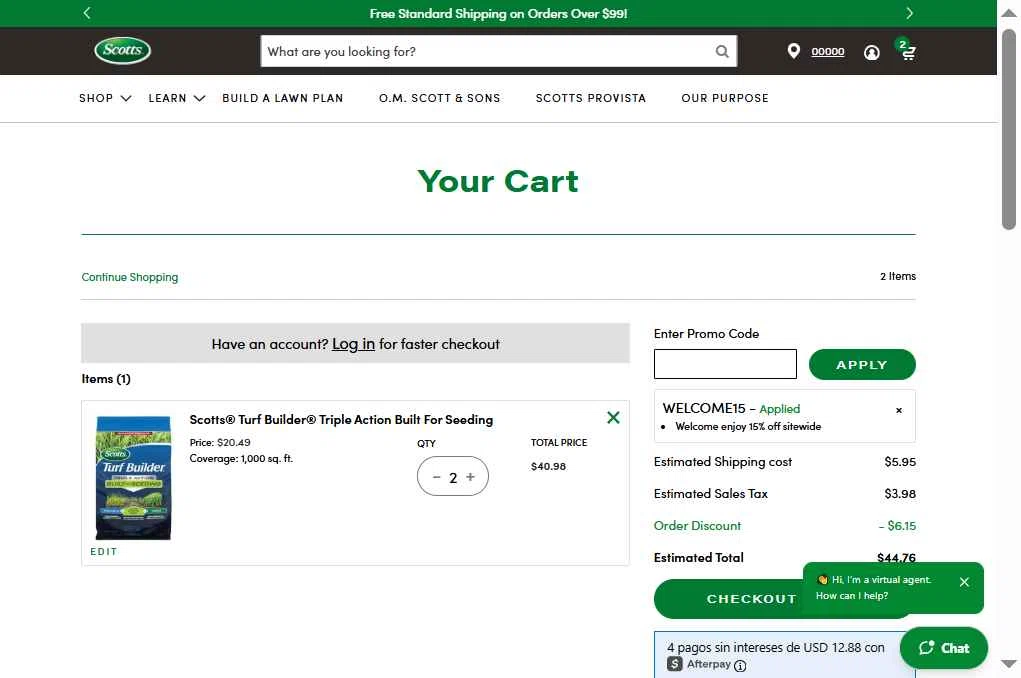Click Edit under the product image
The image size is (1021, 678).
(104, 552)
